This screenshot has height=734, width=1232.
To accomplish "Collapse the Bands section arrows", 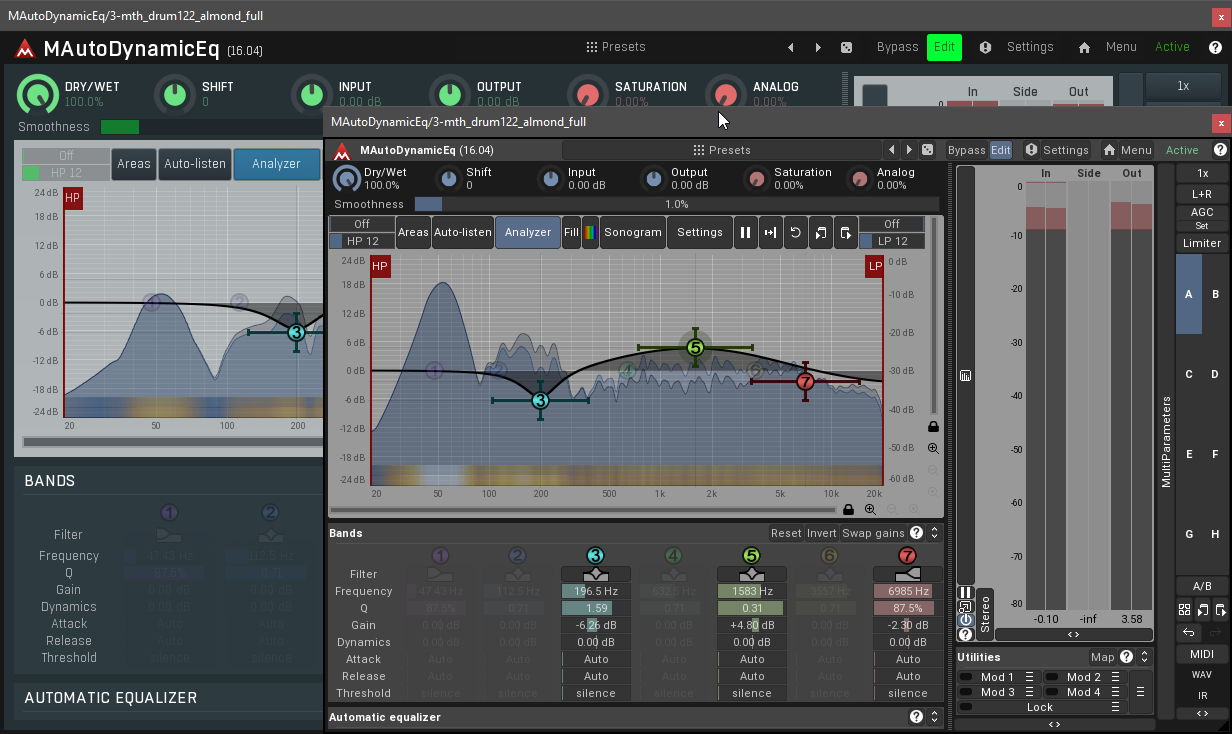I will click(x=934, y=533).
